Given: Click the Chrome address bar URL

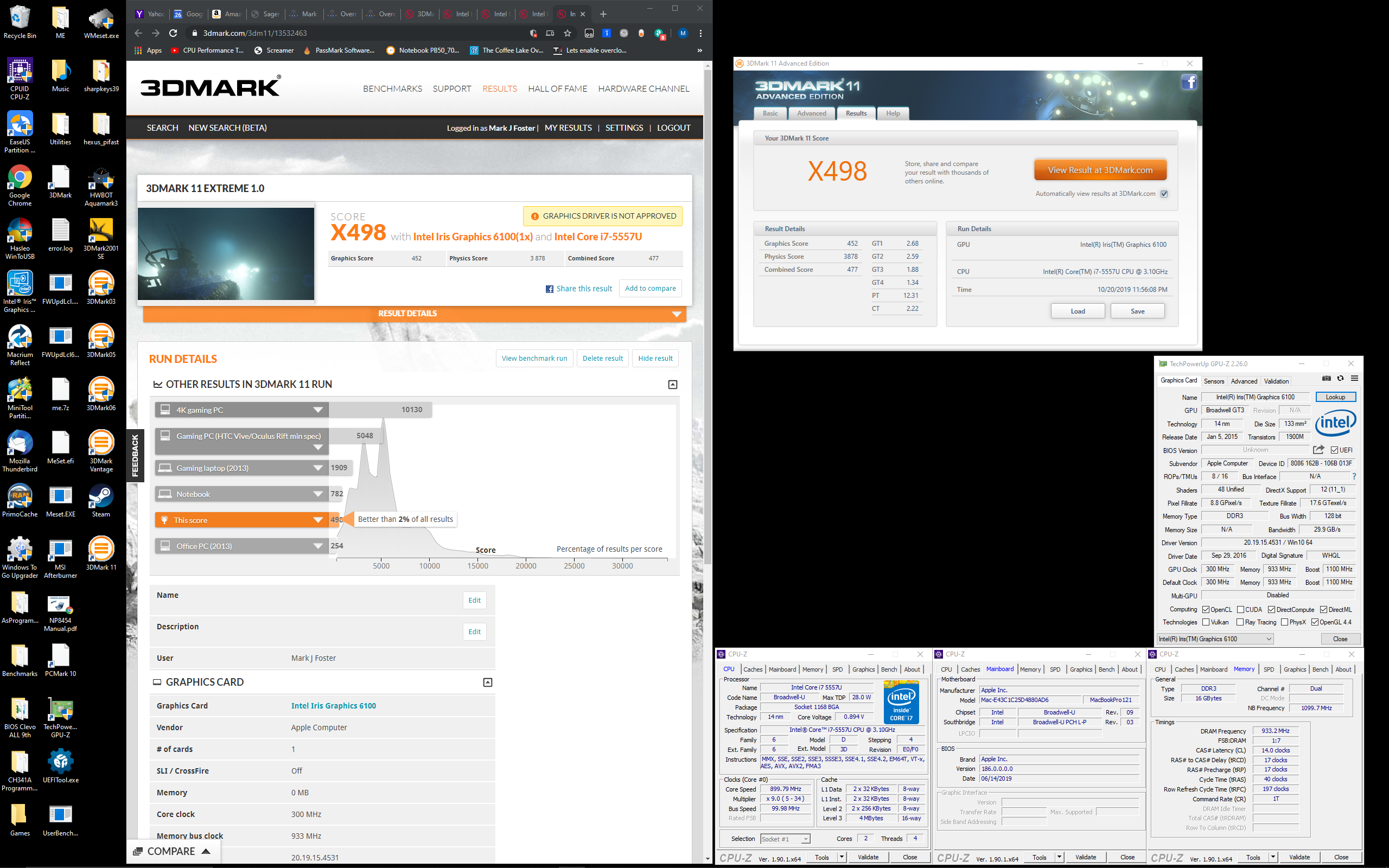Looking at the screenshot, I should tap(255, 33).
